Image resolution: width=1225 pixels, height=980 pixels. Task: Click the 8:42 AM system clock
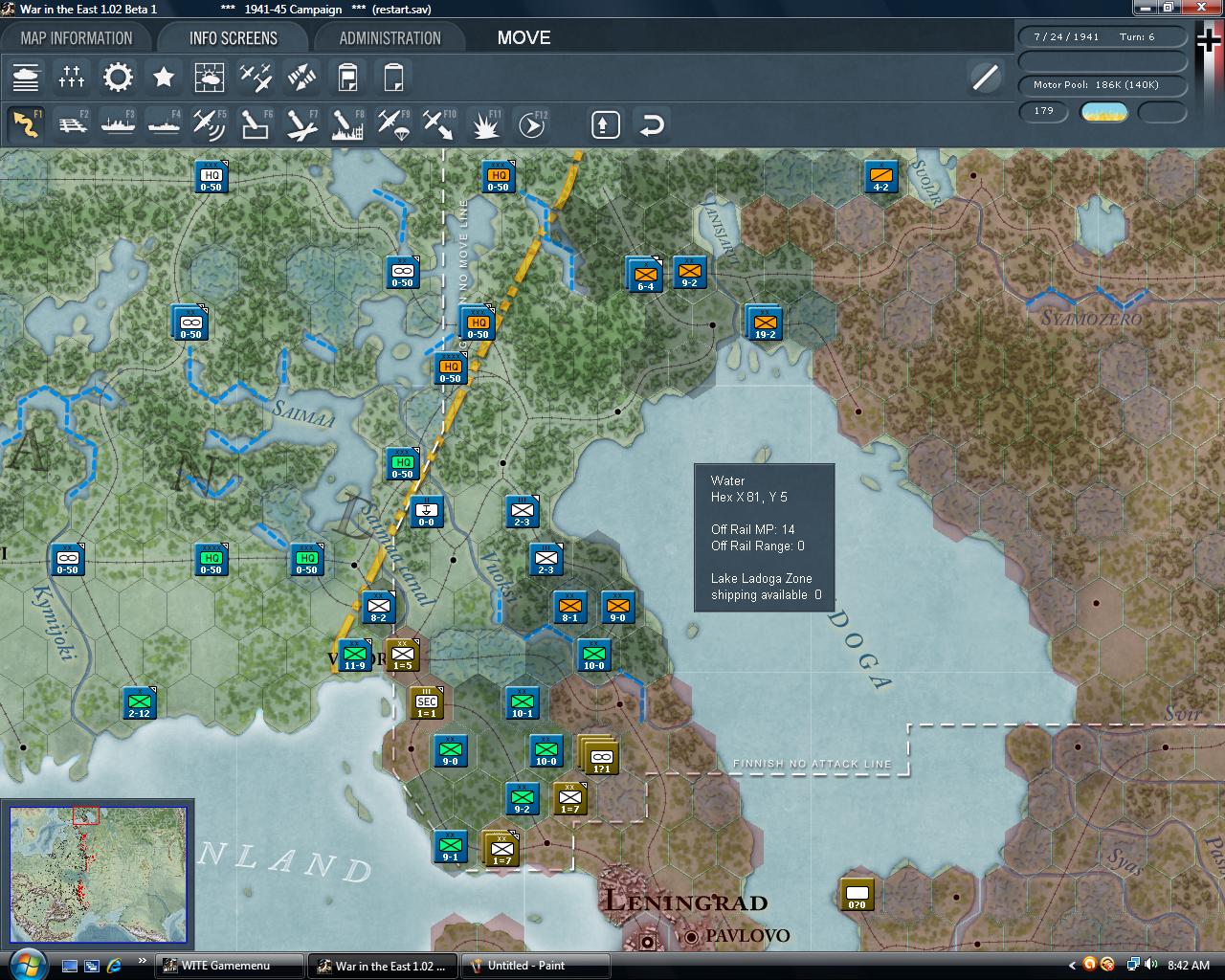1189,966
